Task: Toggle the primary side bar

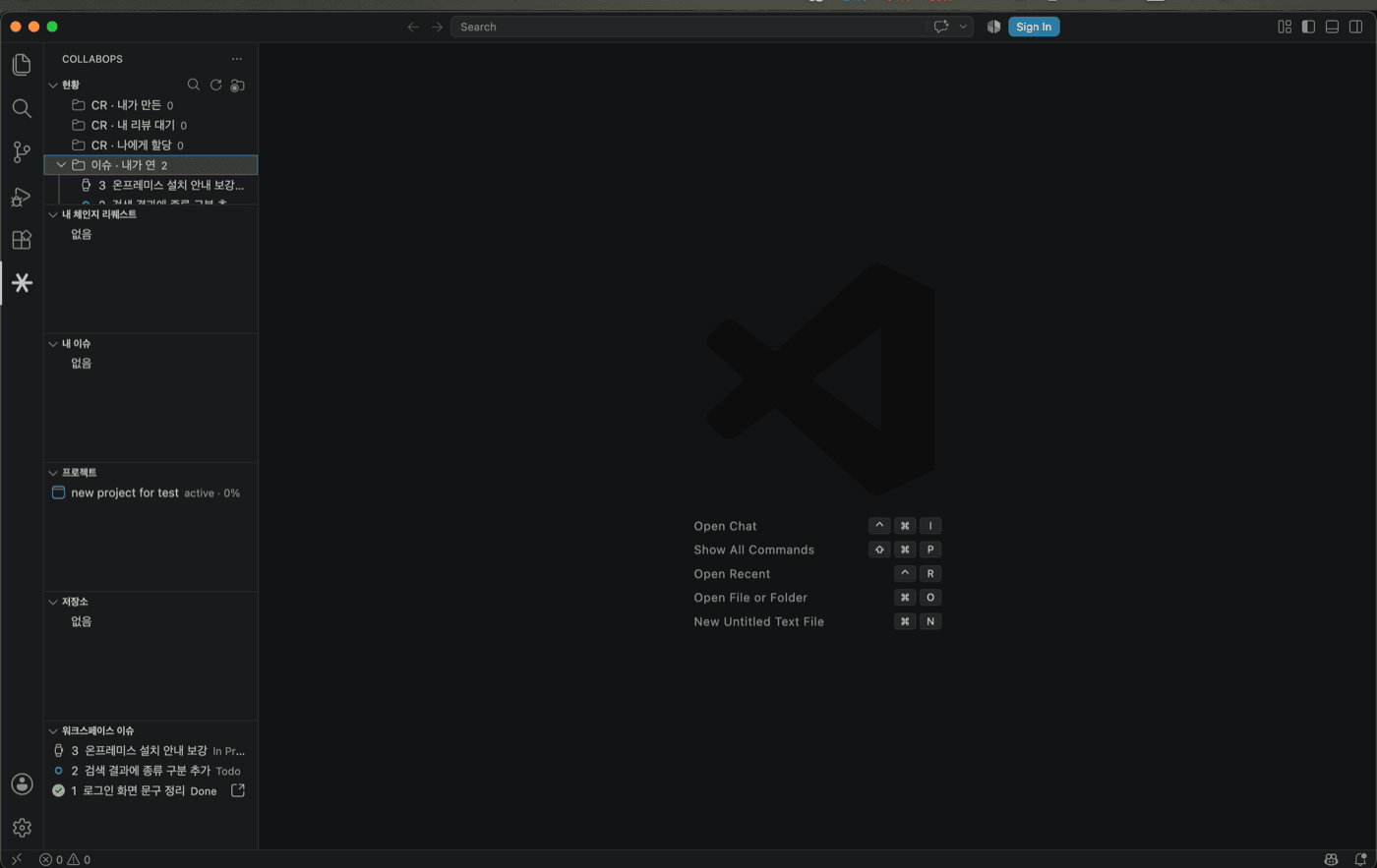Action: (1308, 27)
